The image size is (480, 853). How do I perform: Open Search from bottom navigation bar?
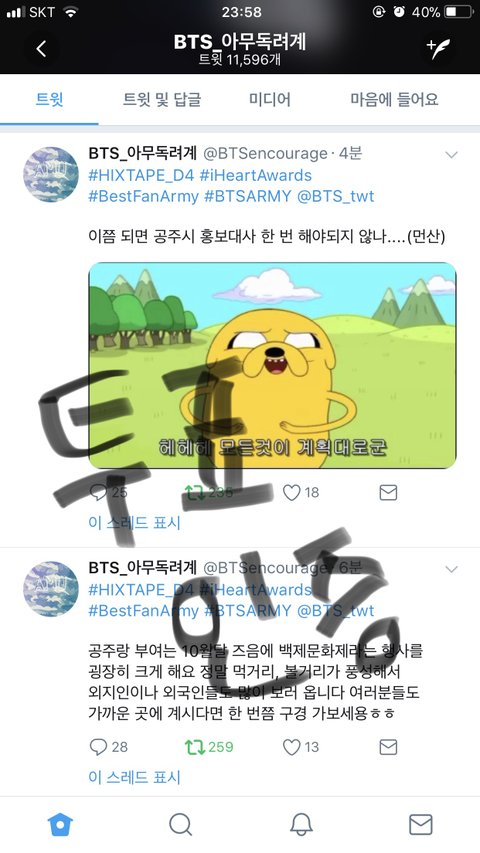[181, 825]
